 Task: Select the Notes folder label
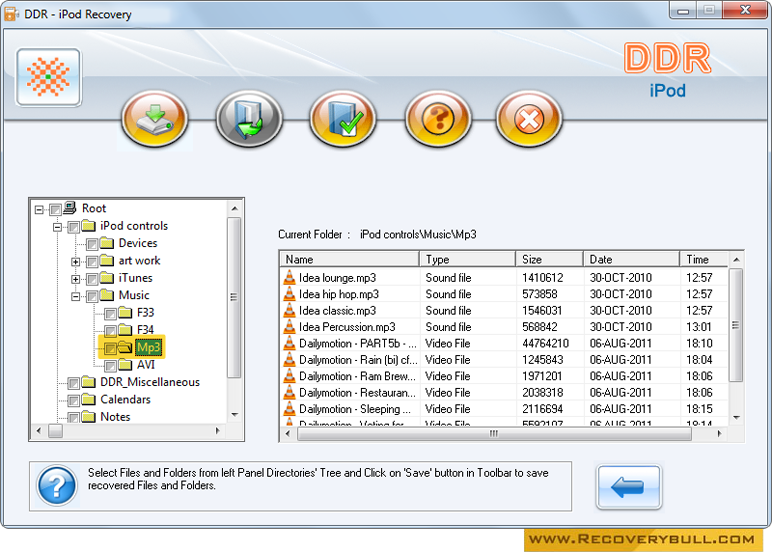point(115,417)
